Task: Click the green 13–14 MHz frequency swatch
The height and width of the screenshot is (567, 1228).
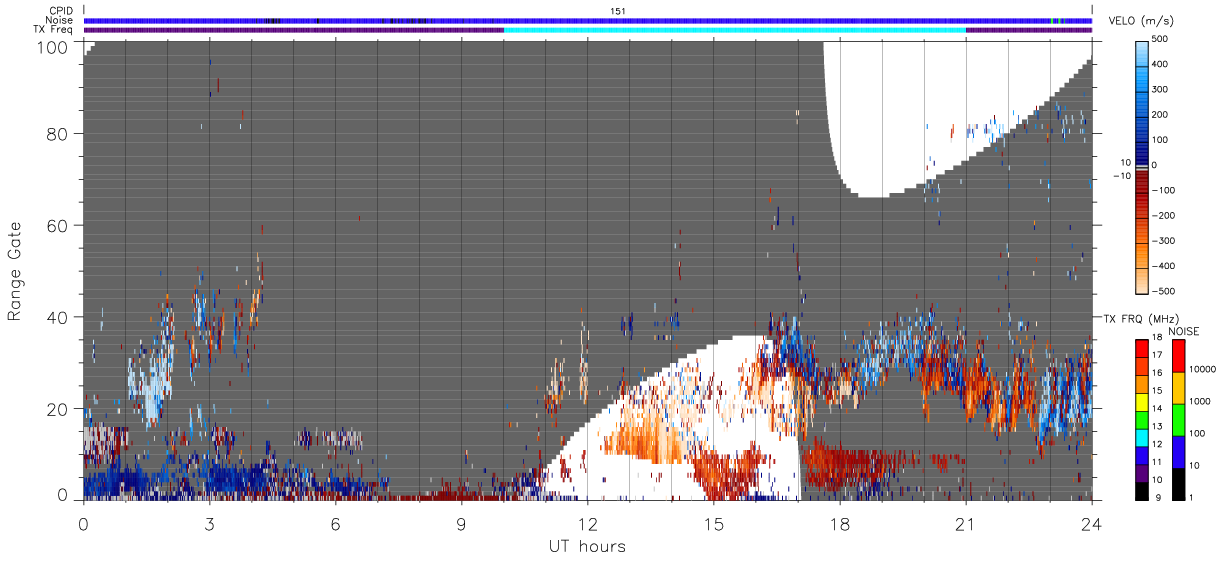Action: (1142, 420)
